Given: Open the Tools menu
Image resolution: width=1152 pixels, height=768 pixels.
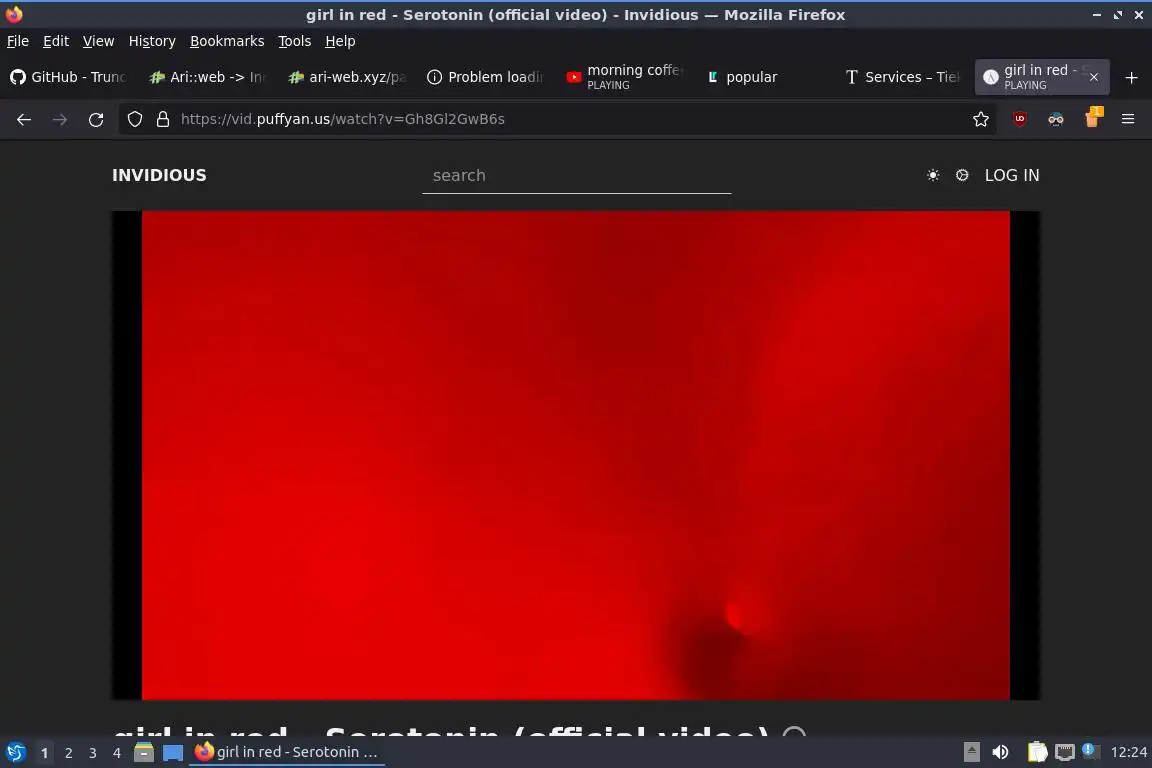Looking at the screenshot, I should click(x=295, y=41).
